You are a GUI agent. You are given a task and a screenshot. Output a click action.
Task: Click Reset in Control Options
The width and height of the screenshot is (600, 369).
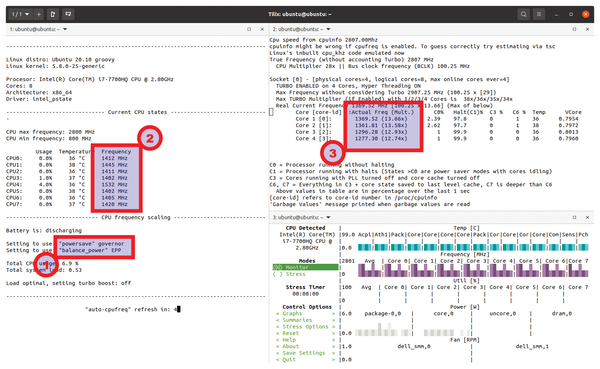[305, 333]
